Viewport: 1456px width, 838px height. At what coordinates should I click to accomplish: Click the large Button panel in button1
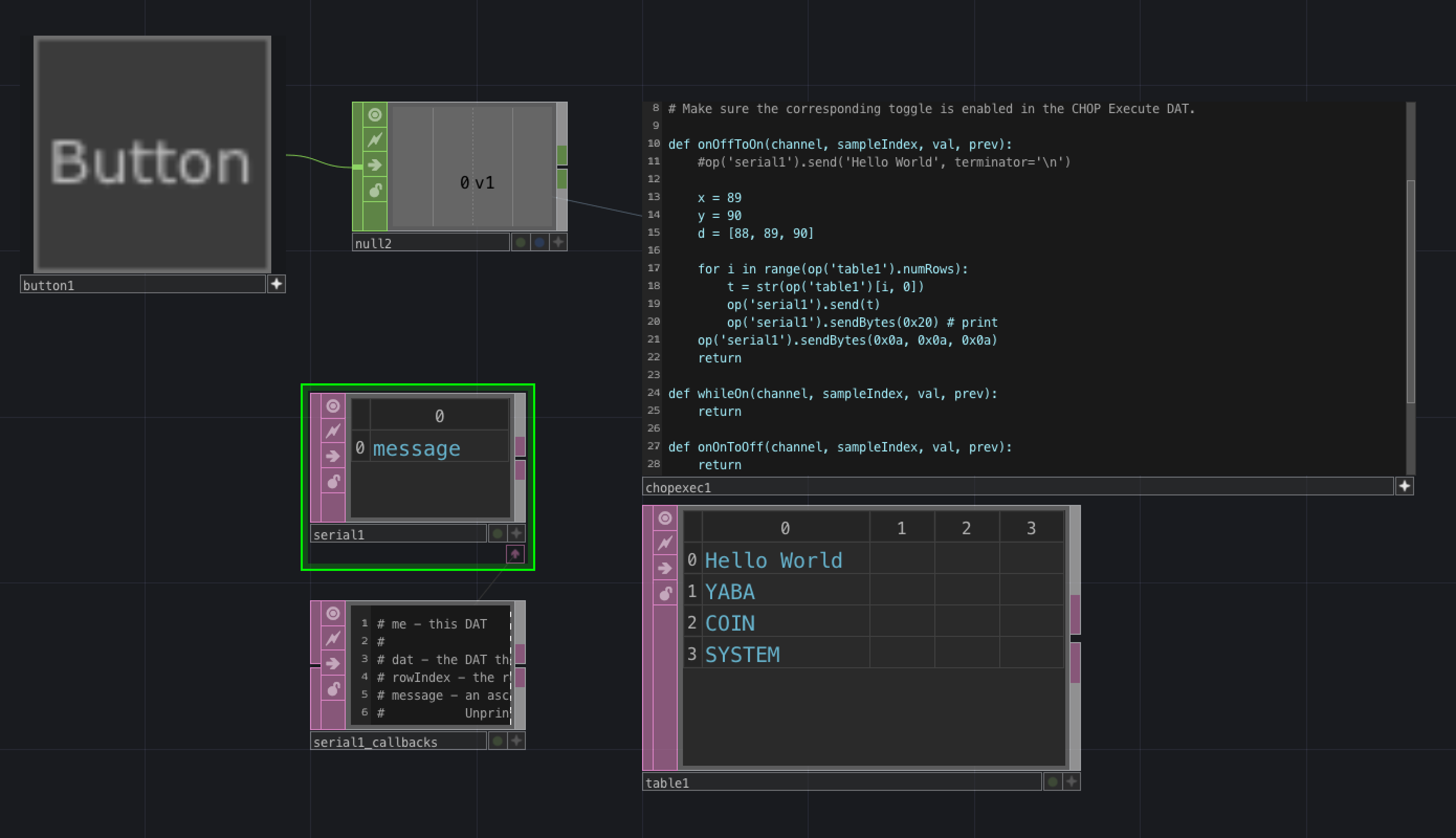pyautogui.click(x=152, y=155)
